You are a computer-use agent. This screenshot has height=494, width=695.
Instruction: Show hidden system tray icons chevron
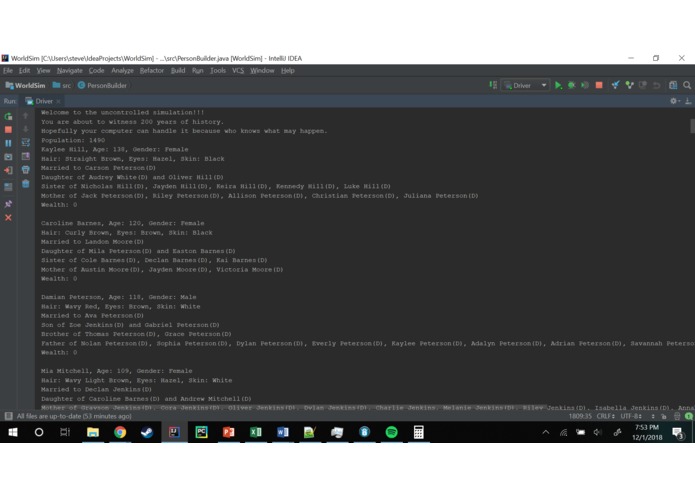pyautogui.click(x=546, y=432)
